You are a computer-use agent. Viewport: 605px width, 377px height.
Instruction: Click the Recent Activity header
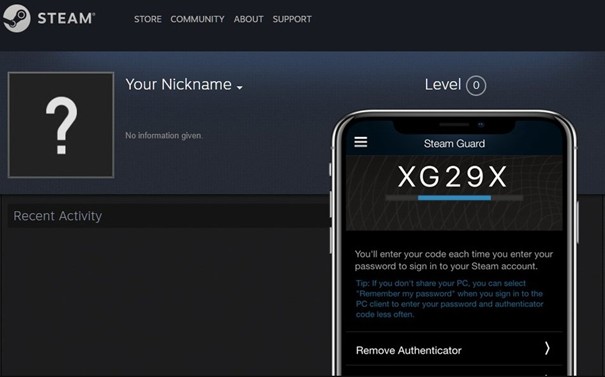169,216
